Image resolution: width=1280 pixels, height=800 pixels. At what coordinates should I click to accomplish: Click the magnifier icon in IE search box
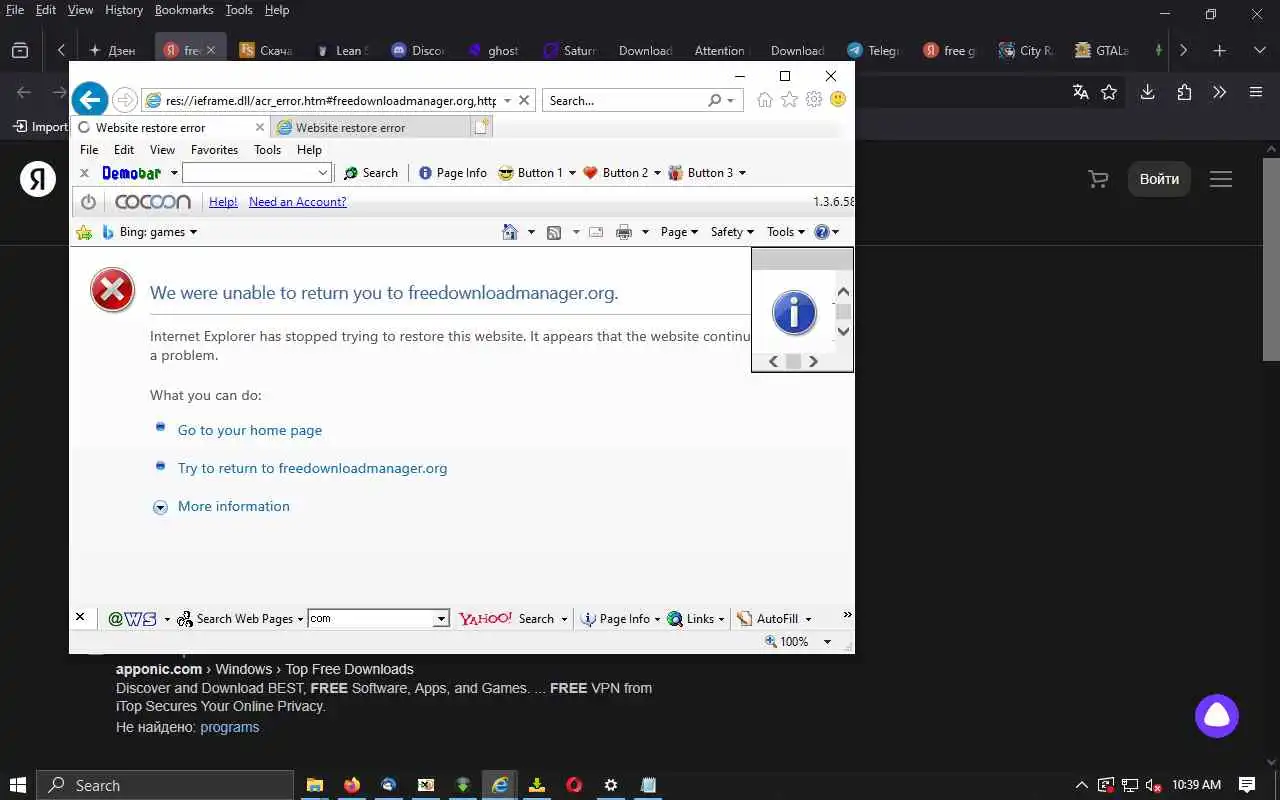(714, 100)
